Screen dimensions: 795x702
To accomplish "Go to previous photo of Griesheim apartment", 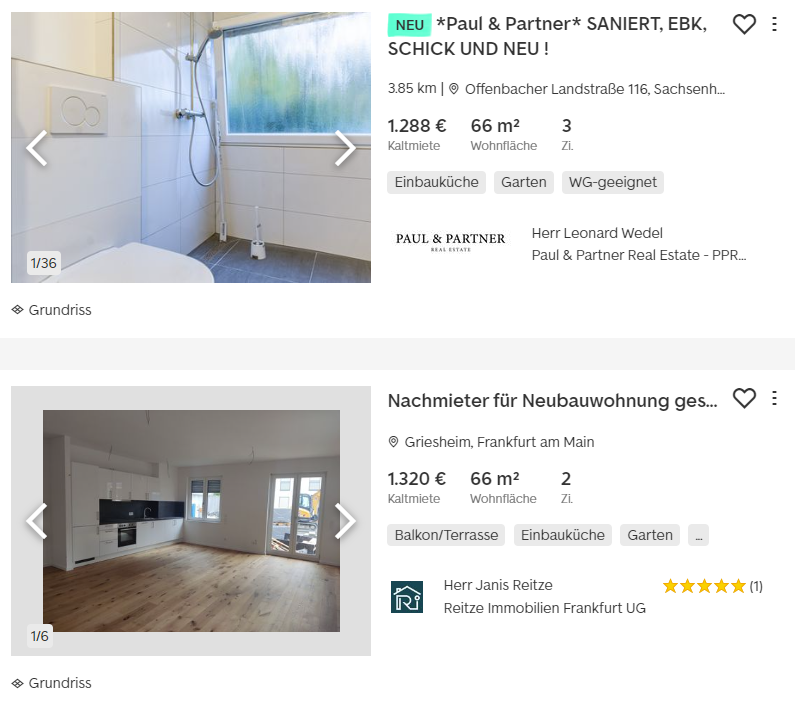I will coord(37,521).
